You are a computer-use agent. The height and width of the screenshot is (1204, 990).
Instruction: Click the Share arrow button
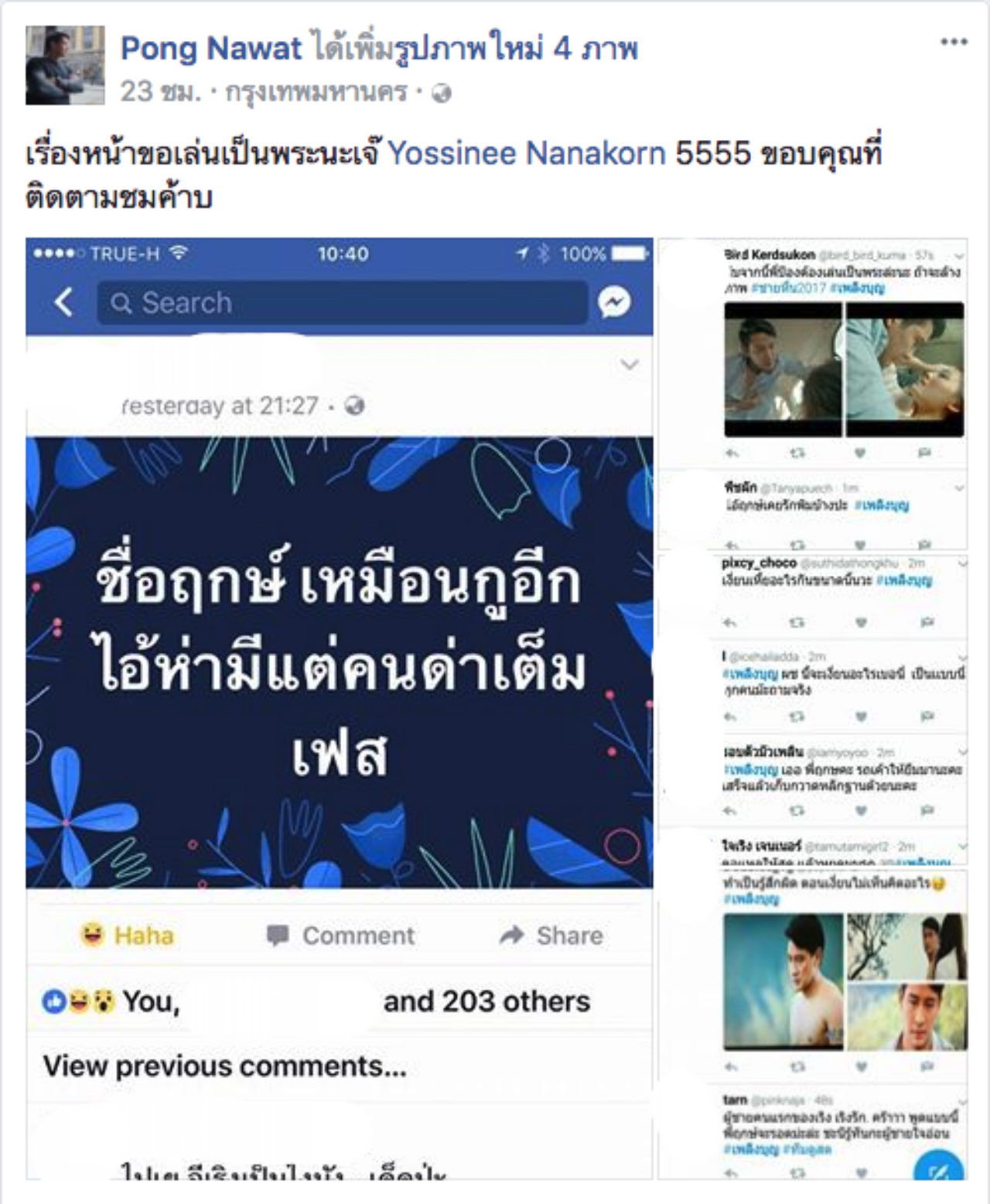point(551,935)
